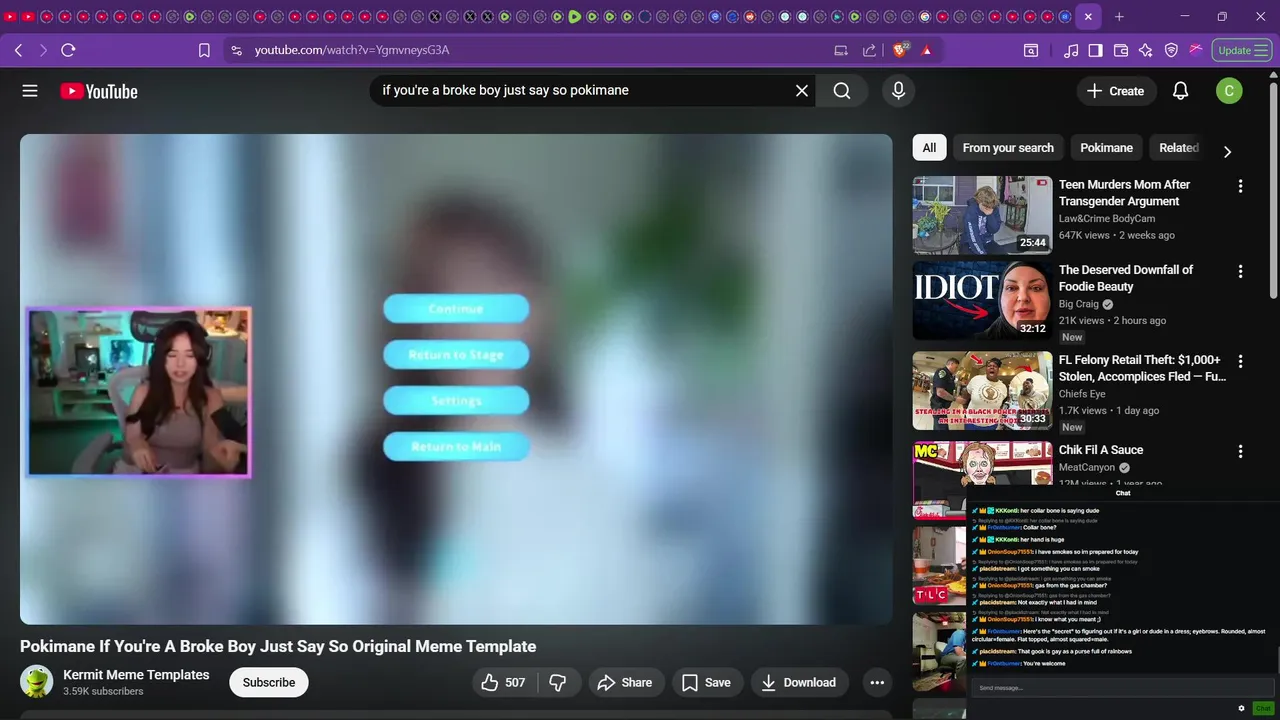This screenshot has height=720, width=1280.
Task: Bookmark this page in address bar
Action: [204, 50]
